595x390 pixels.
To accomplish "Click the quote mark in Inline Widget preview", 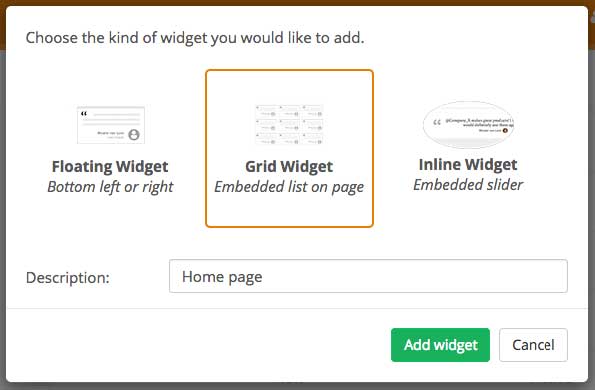I will 437,123.
